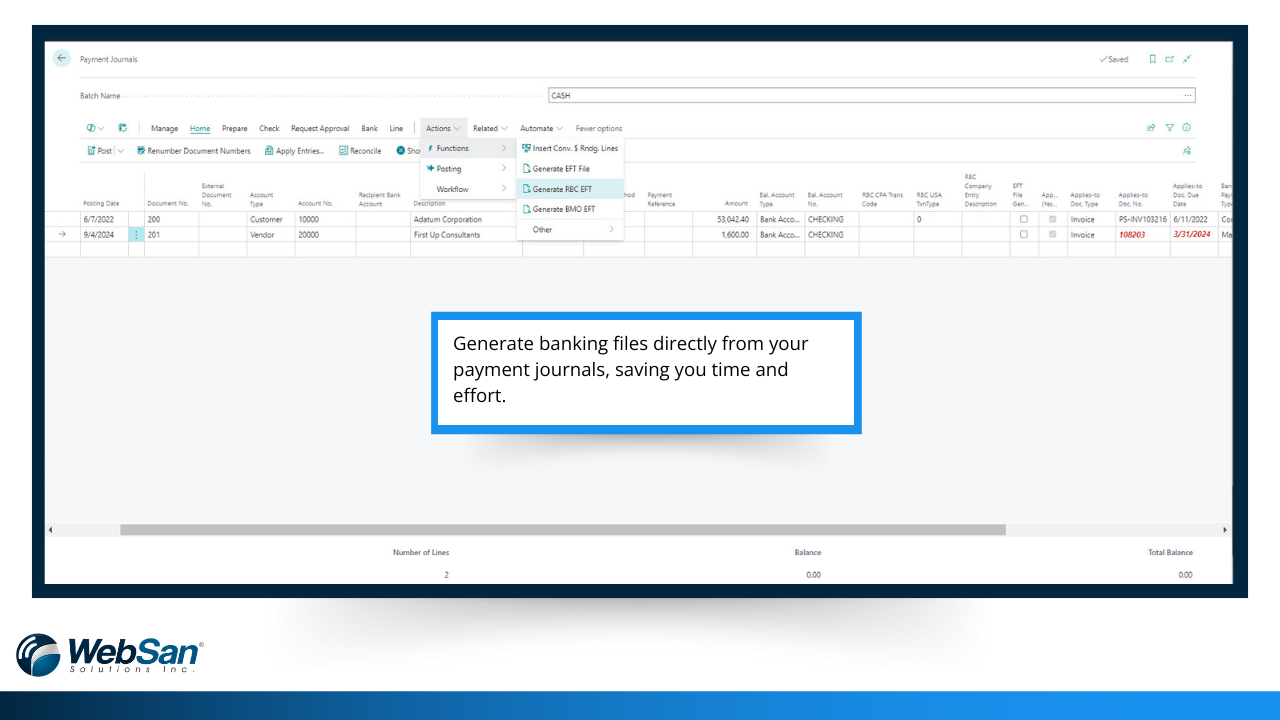This screenshot has width=1280, height=720.
Task: Expand the Functions submenu
Action: point(468,148)
